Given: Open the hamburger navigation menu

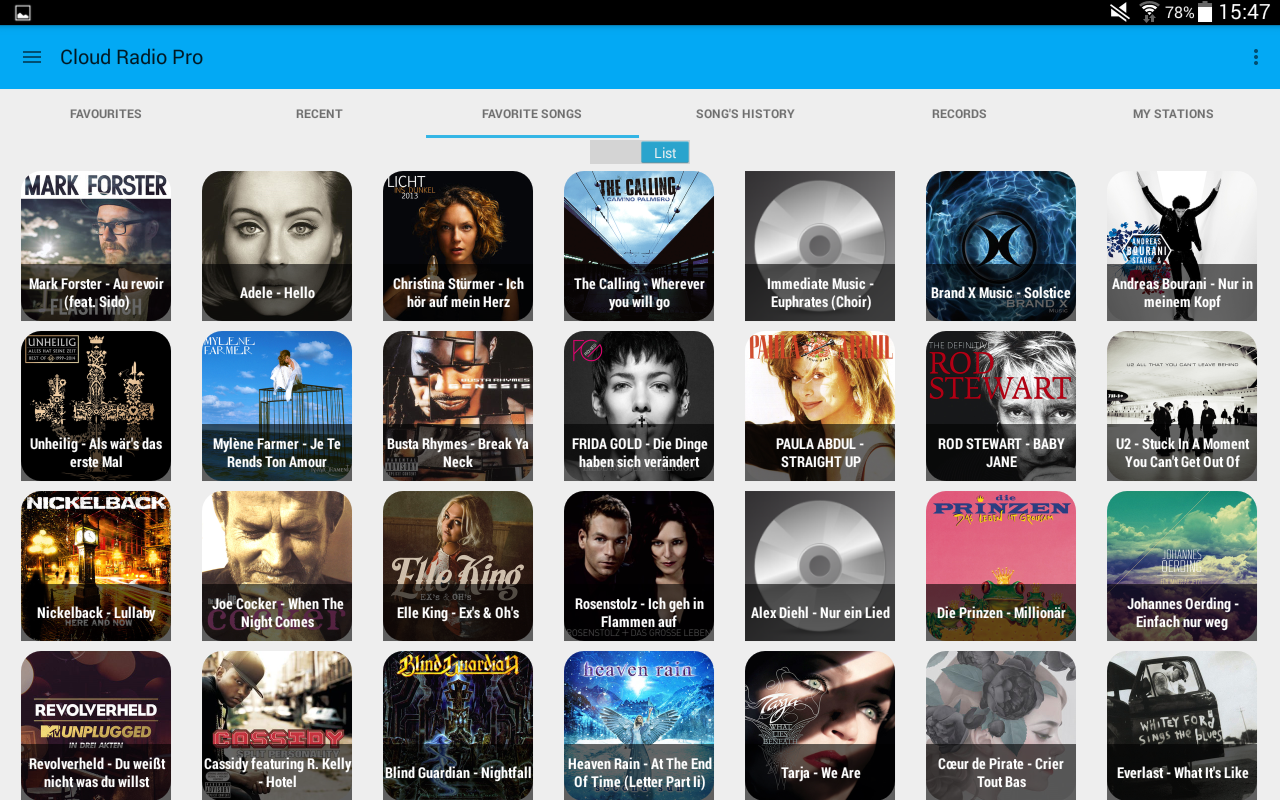Looking at the screenshot, I should [x=32, y=57].
